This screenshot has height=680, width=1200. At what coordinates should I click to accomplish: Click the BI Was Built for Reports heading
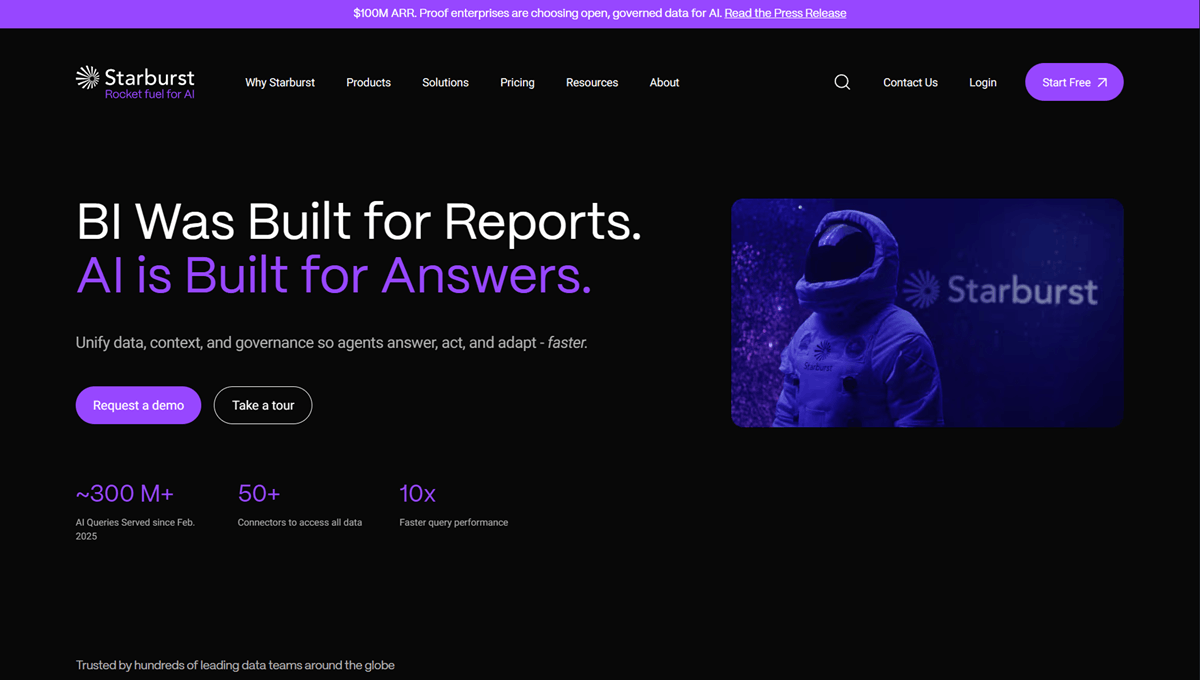[x=358, y=221]
